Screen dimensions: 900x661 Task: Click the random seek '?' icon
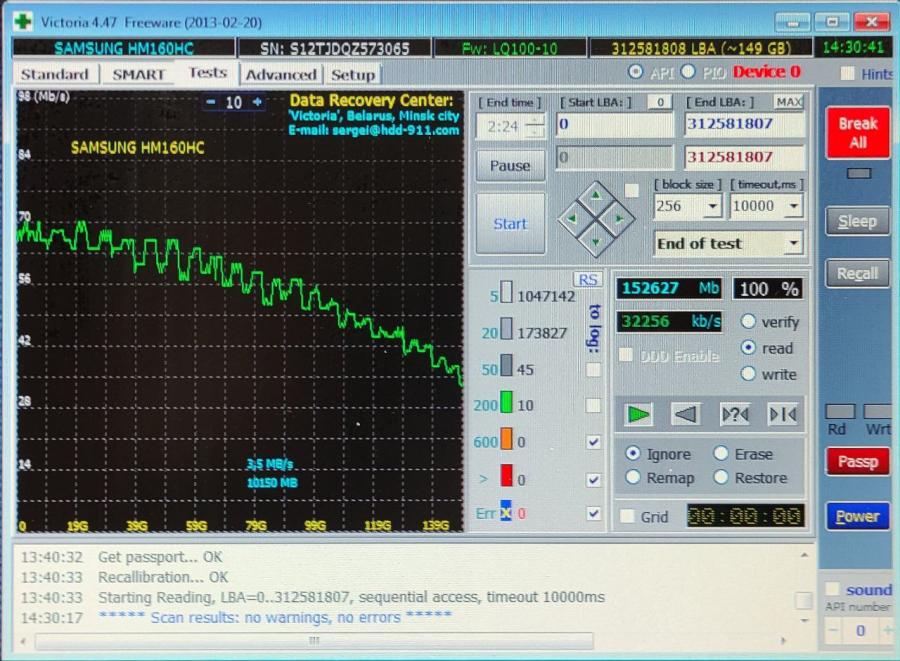tap(734, 414)
